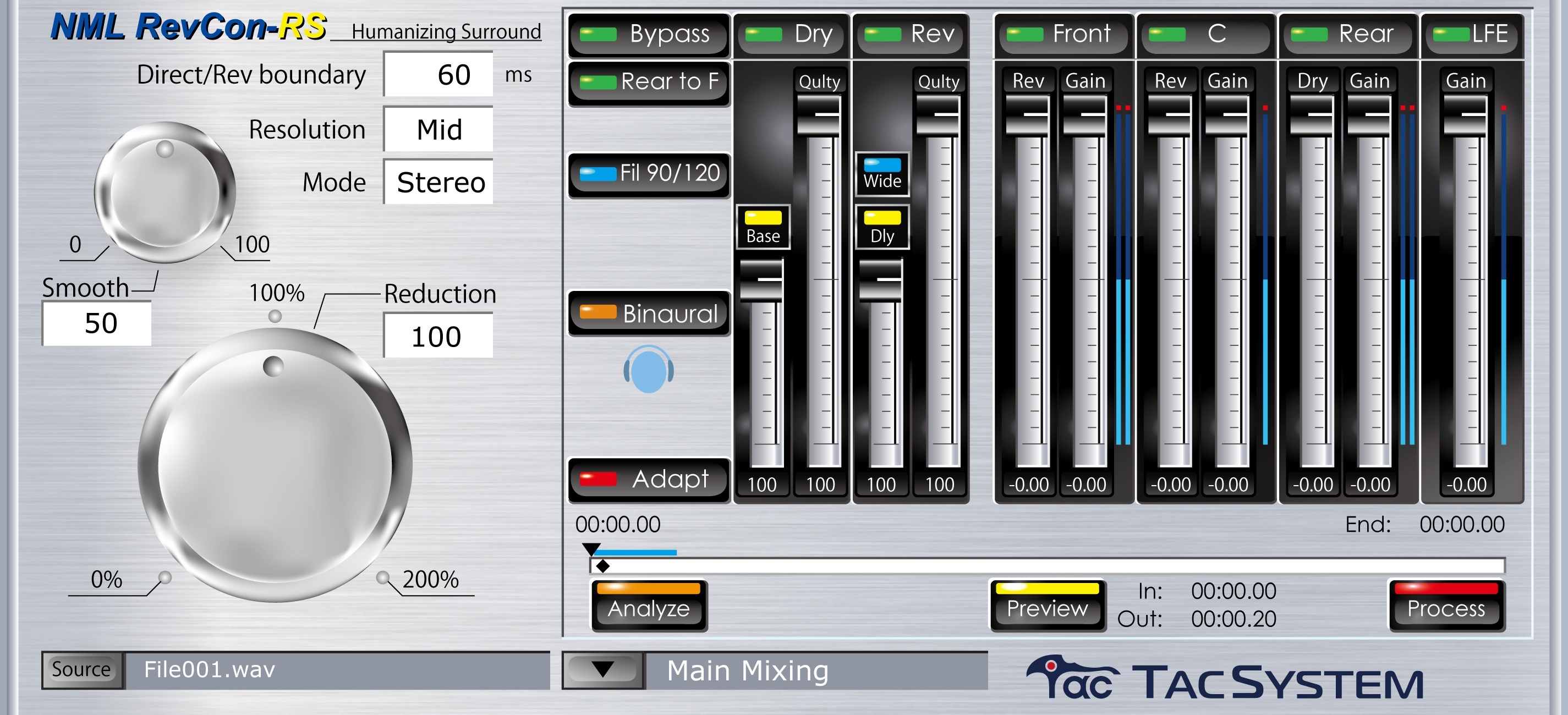
Task: Click the Rev Dly value 100
Action: [x=881, y=485]
